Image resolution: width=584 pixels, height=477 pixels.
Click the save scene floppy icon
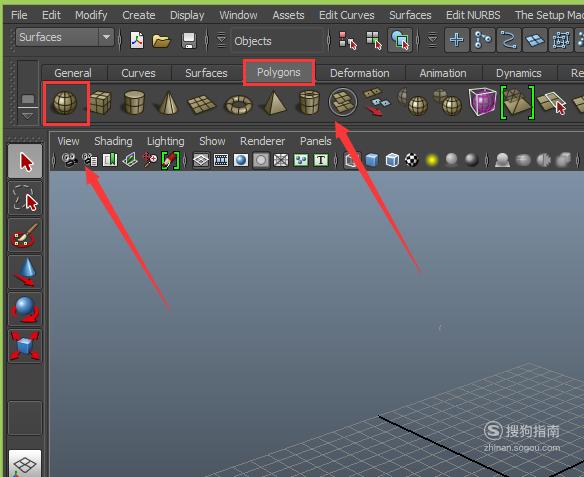click(x=189, y=41)
